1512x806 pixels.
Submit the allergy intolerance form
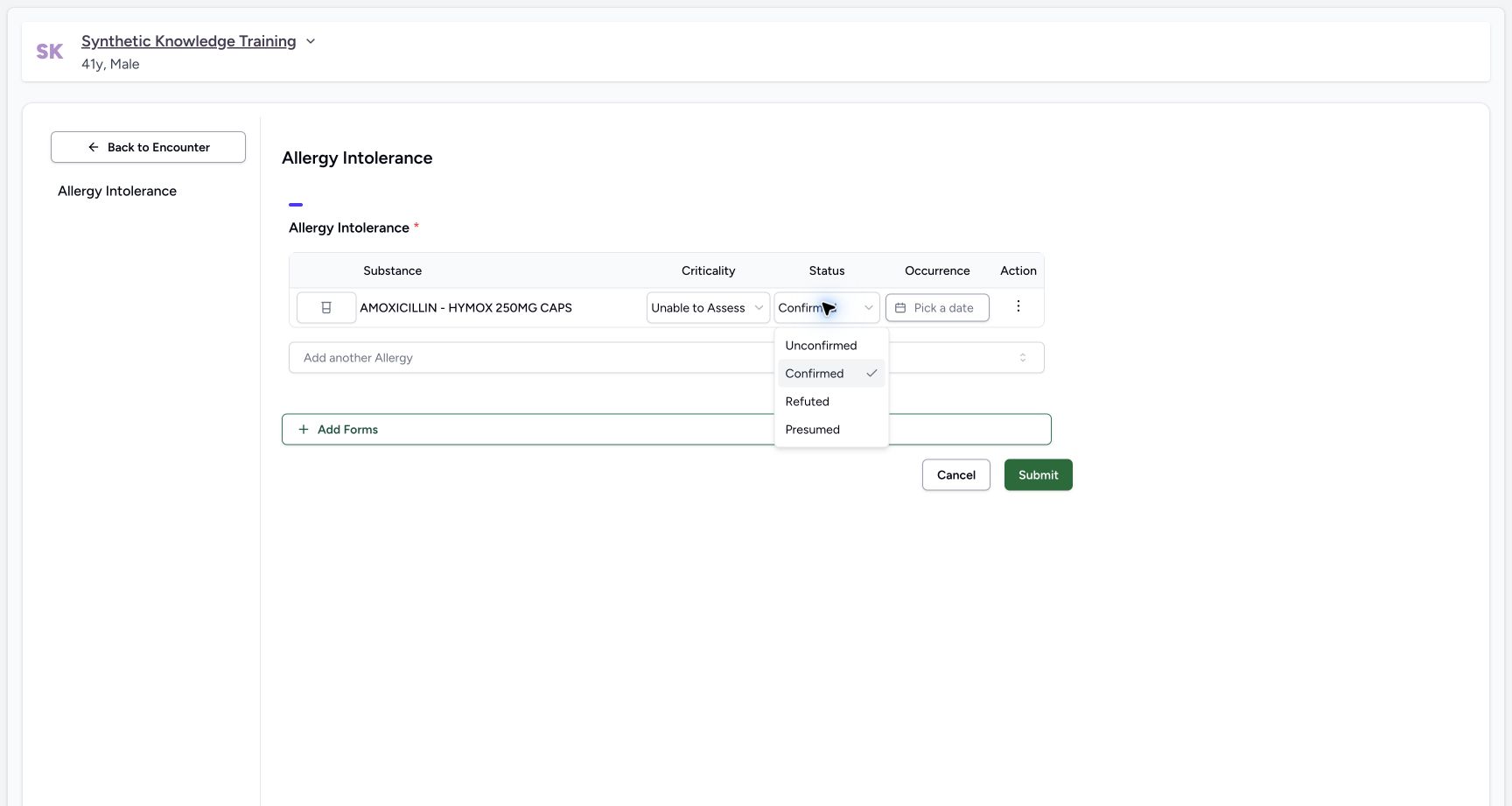click(x=1038, y=475)
